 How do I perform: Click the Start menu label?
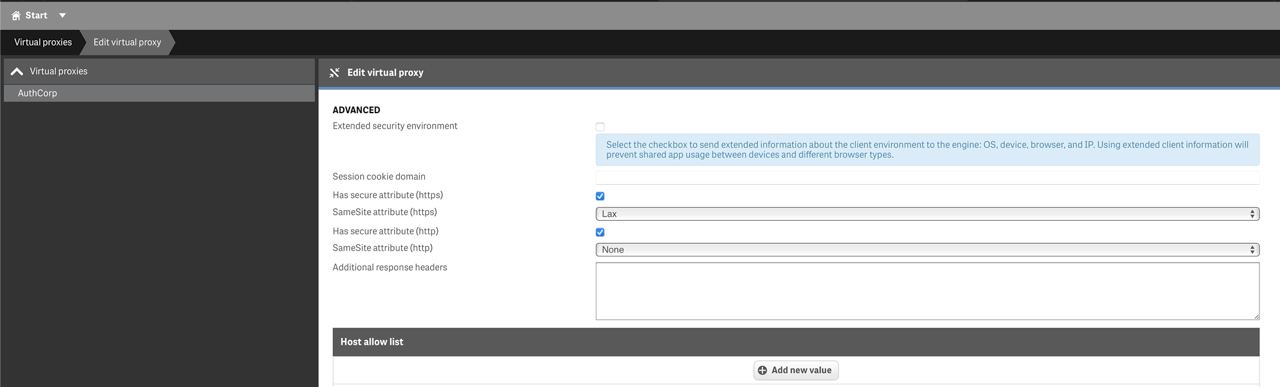click(x=36, y=16)
